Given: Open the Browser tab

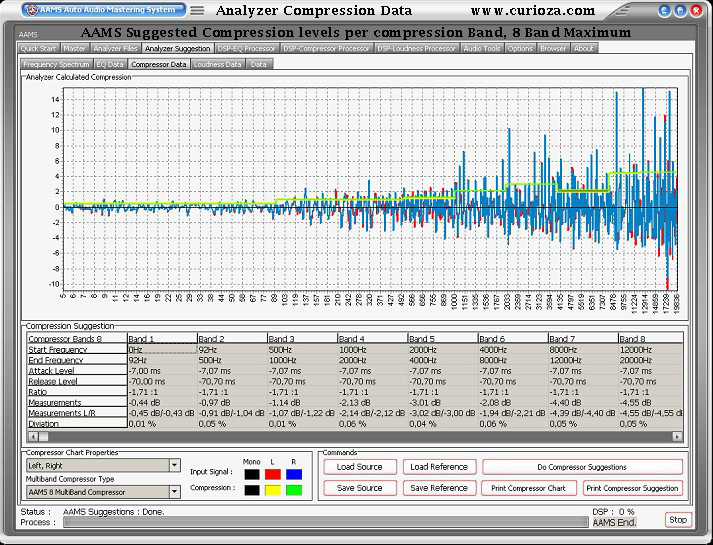Looking at the screenshot, I should click(x=553, y=48).
